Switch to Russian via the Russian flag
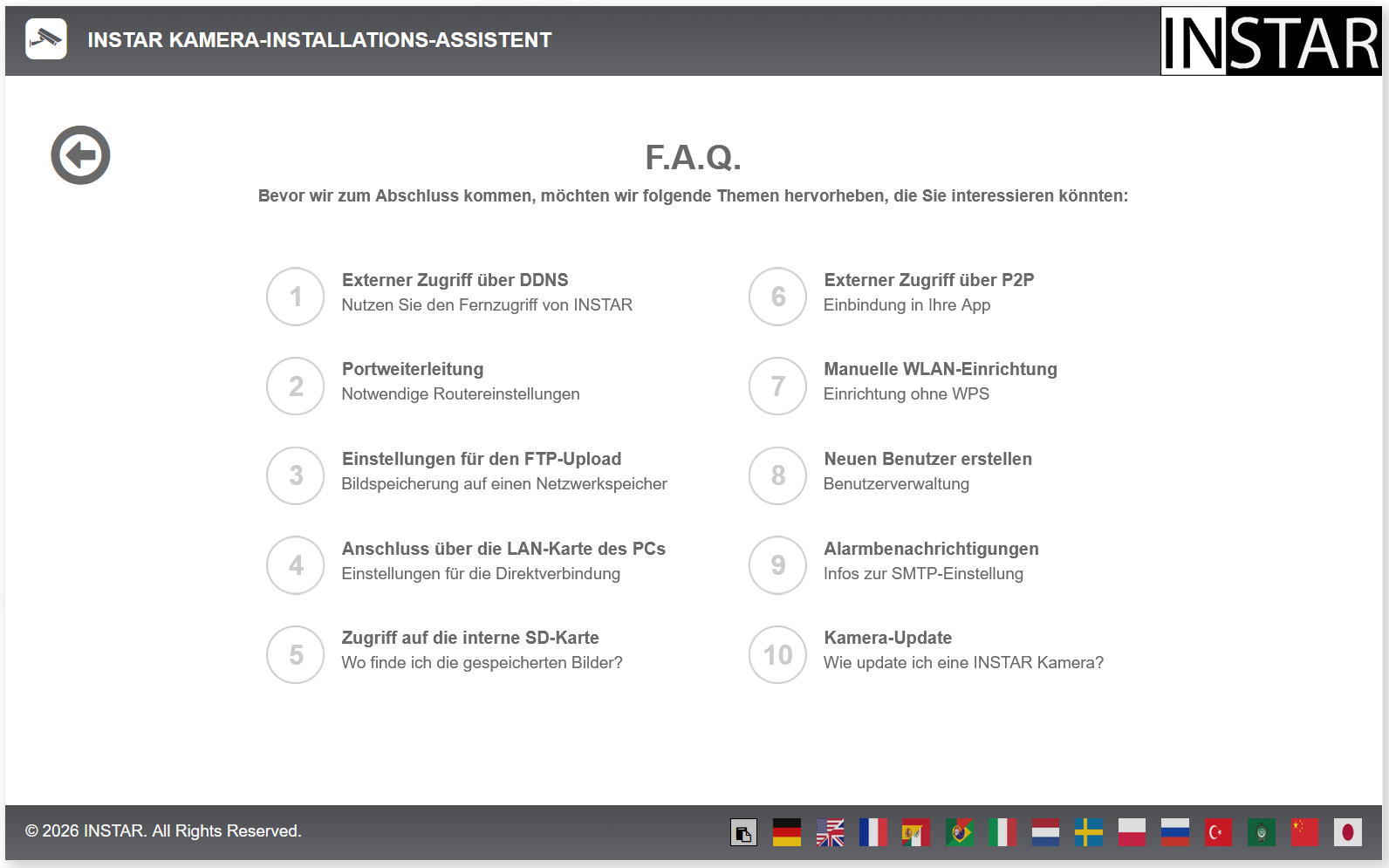Viewport: 1389px width, 868px height. [x=1175, y=832]
